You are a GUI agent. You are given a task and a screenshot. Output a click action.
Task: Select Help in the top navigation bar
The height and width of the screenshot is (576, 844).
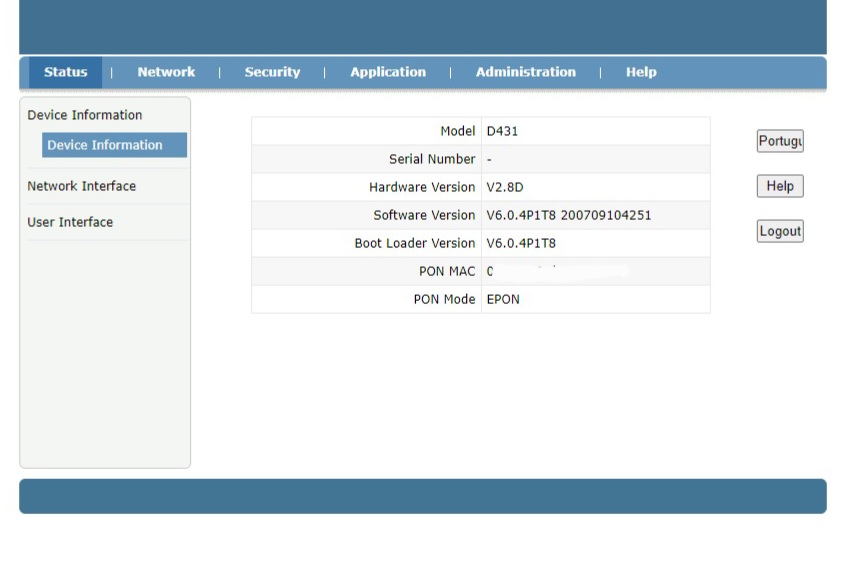tap(641, 72)
